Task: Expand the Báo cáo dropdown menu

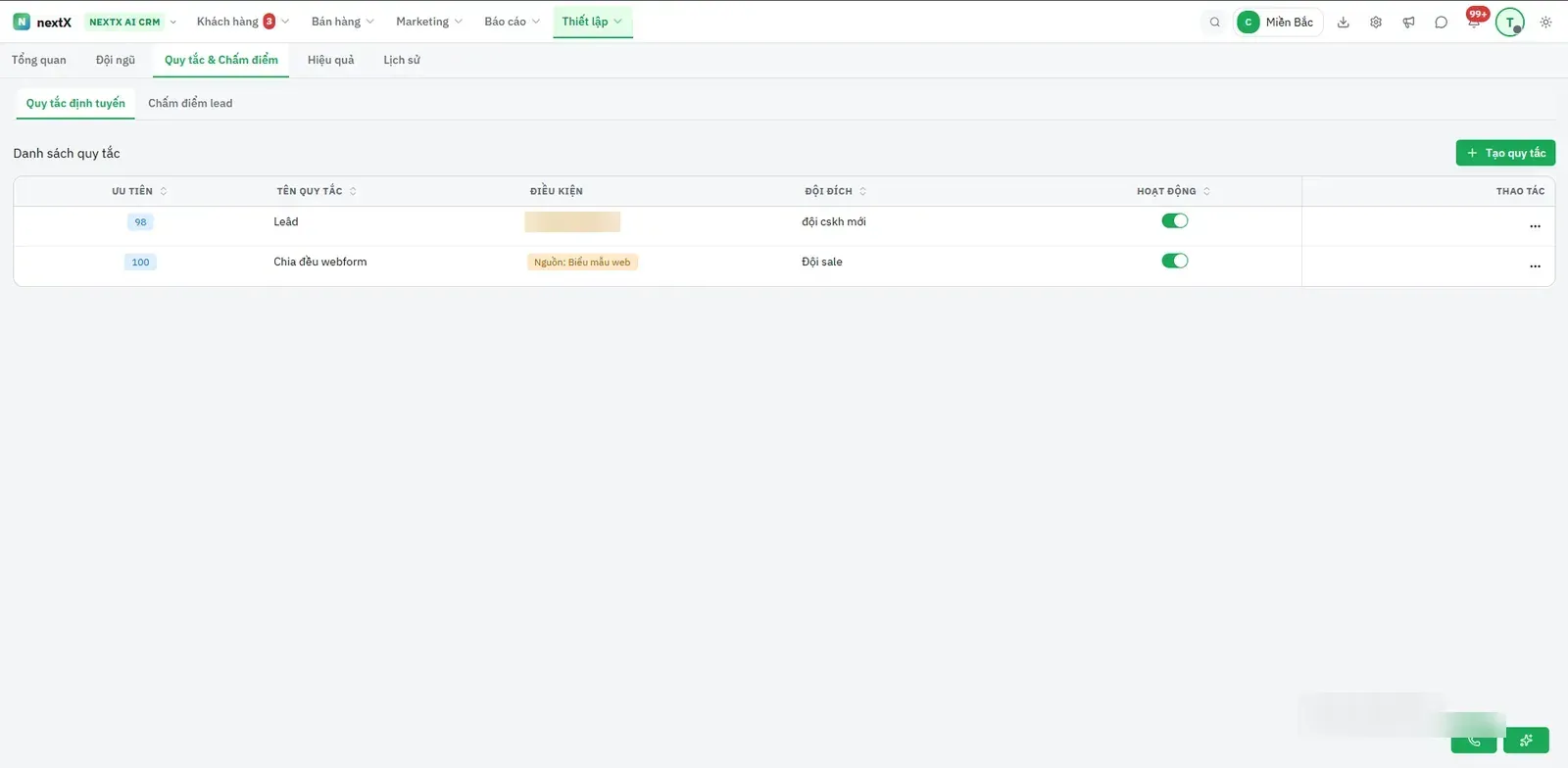Action: coord(512,22)
